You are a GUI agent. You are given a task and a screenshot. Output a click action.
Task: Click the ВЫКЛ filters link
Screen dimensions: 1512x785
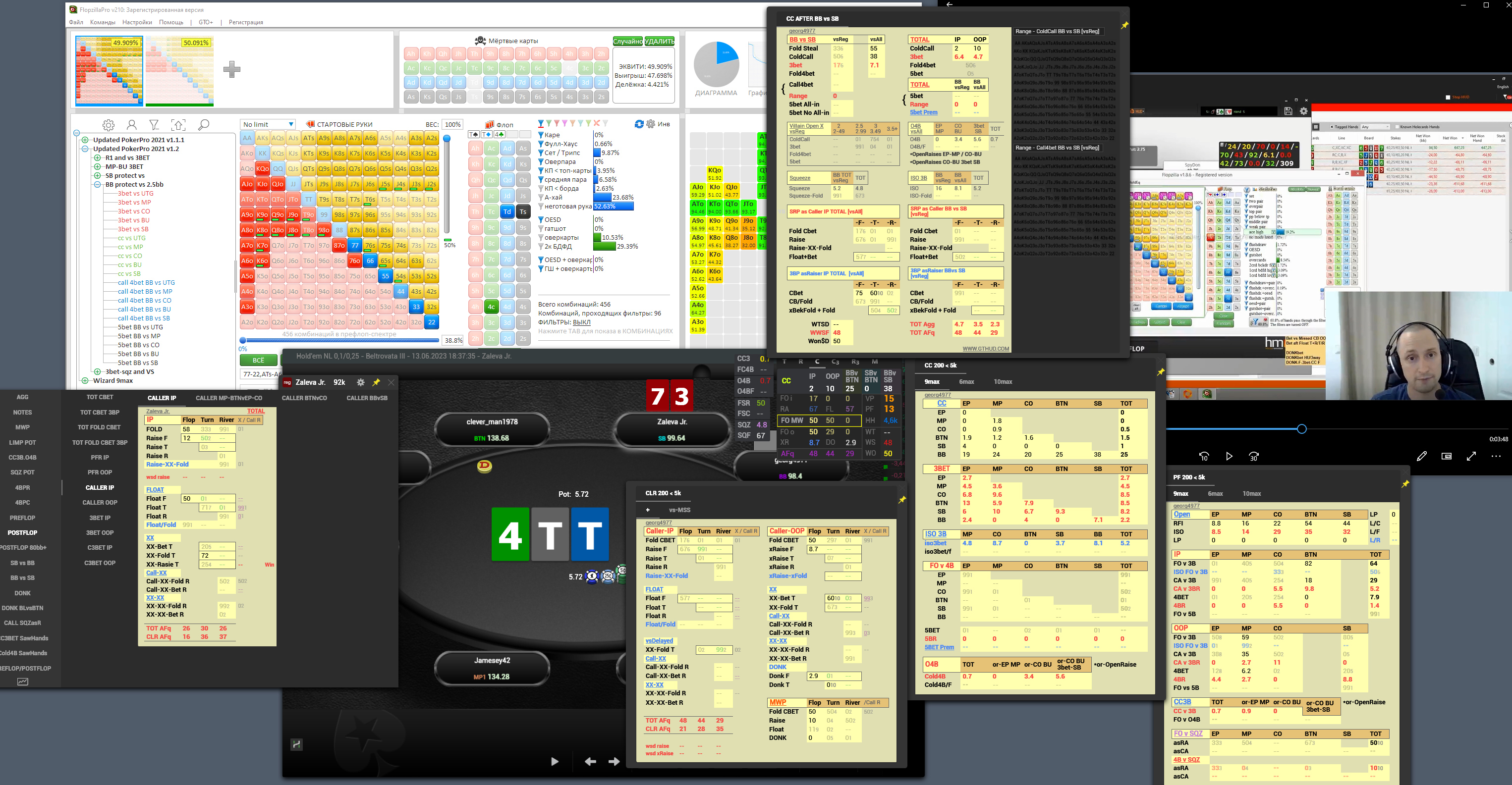[x=581, y=322]
